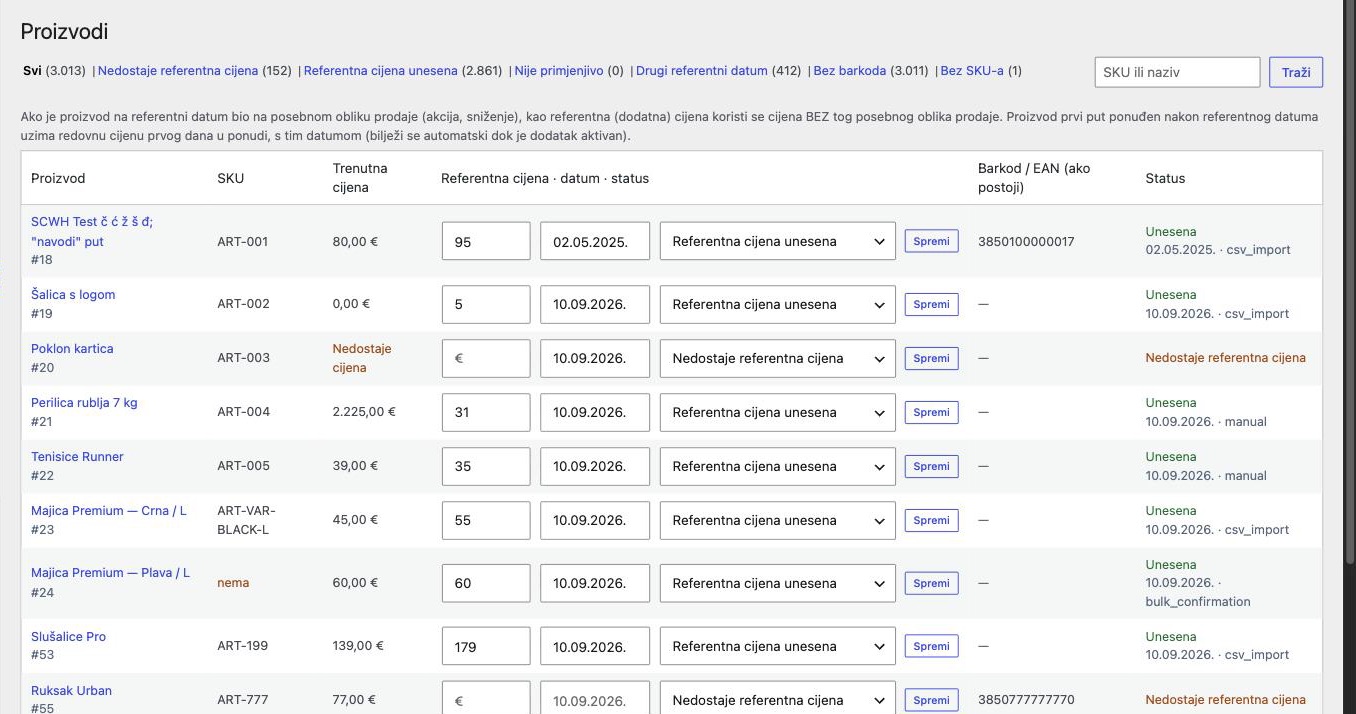The width and height of the screenshot is (1356, 714).
Task: Filter by Bez barkoda
Action: click(850, 71)
